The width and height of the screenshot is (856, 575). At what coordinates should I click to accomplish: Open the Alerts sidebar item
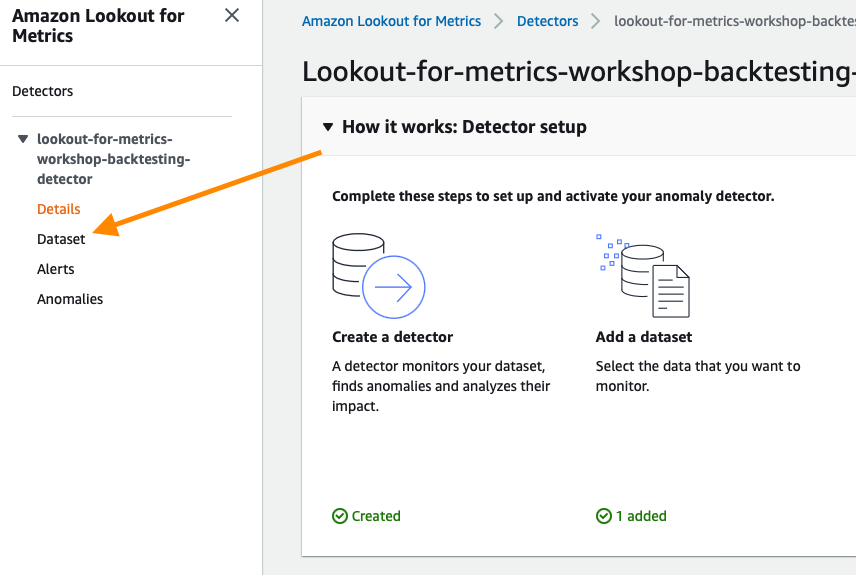tap(56, 269)
